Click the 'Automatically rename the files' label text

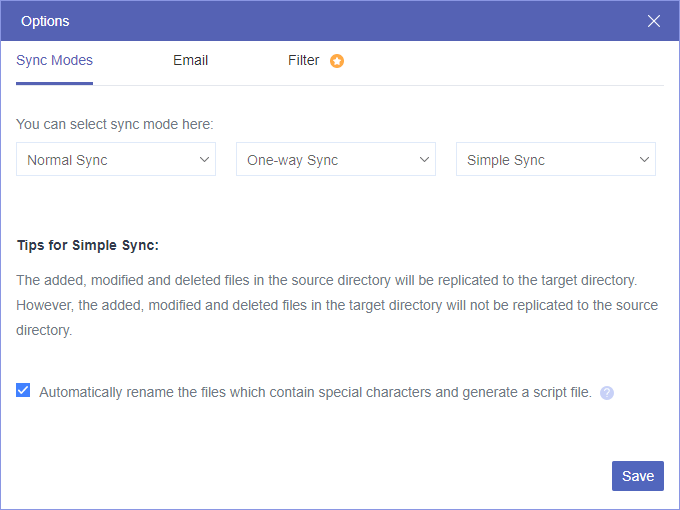pyautogui.click(x=315, y=392)
